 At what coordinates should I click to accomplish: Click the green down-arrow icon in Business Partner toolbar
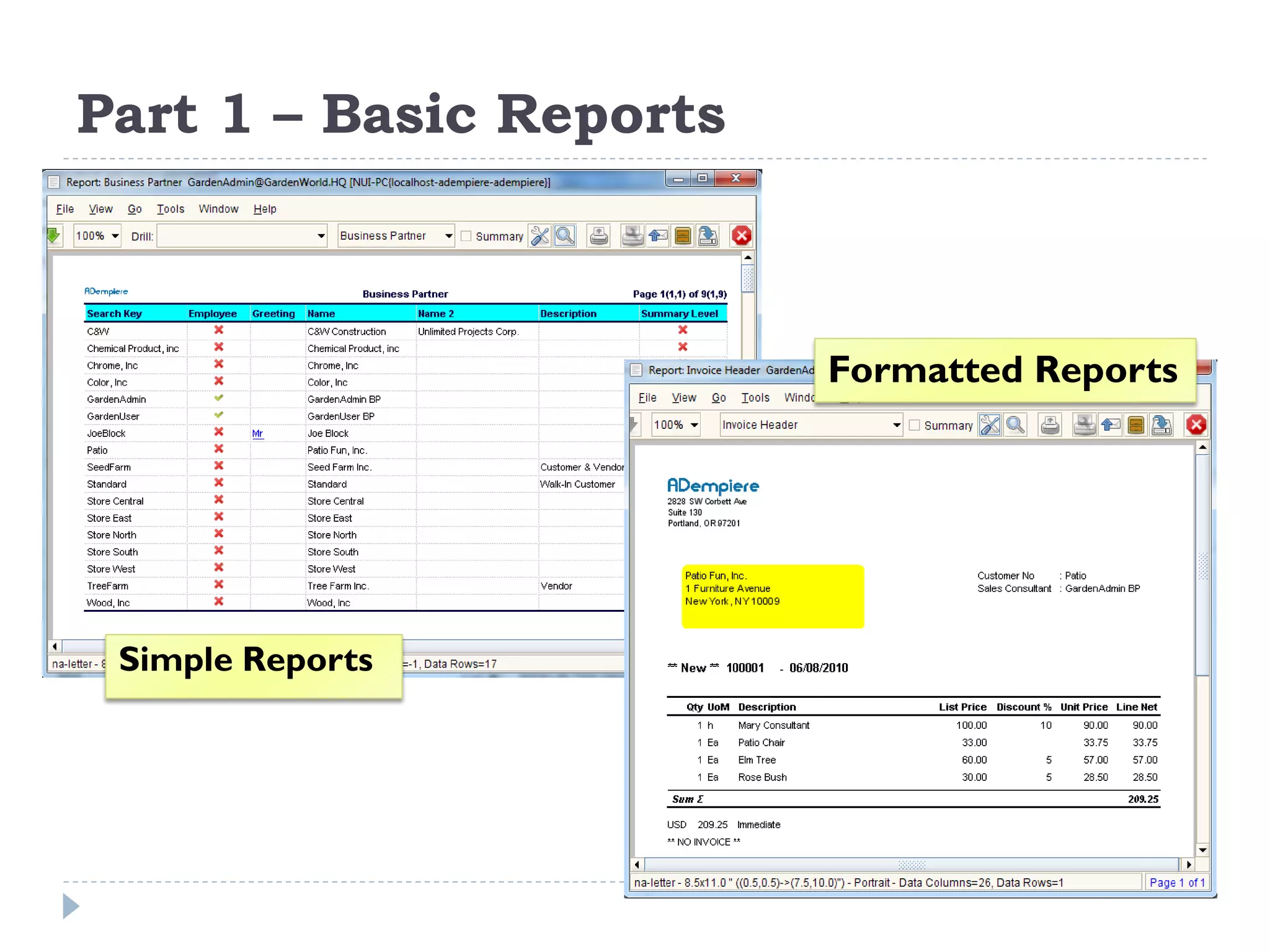click(x=53, y=236)
